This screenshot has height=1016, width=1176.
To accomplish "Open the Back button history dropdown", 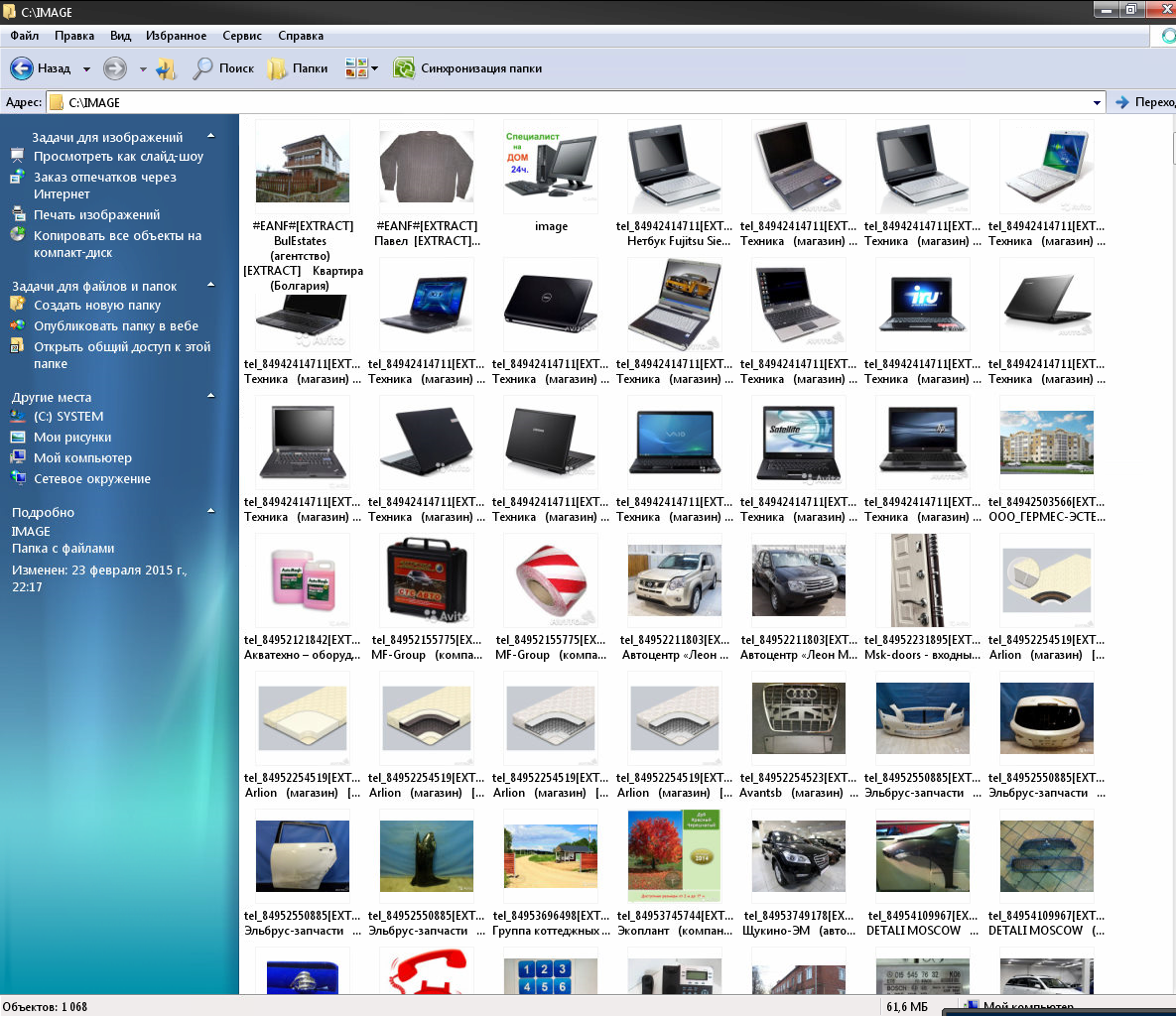I will (86, 69).
